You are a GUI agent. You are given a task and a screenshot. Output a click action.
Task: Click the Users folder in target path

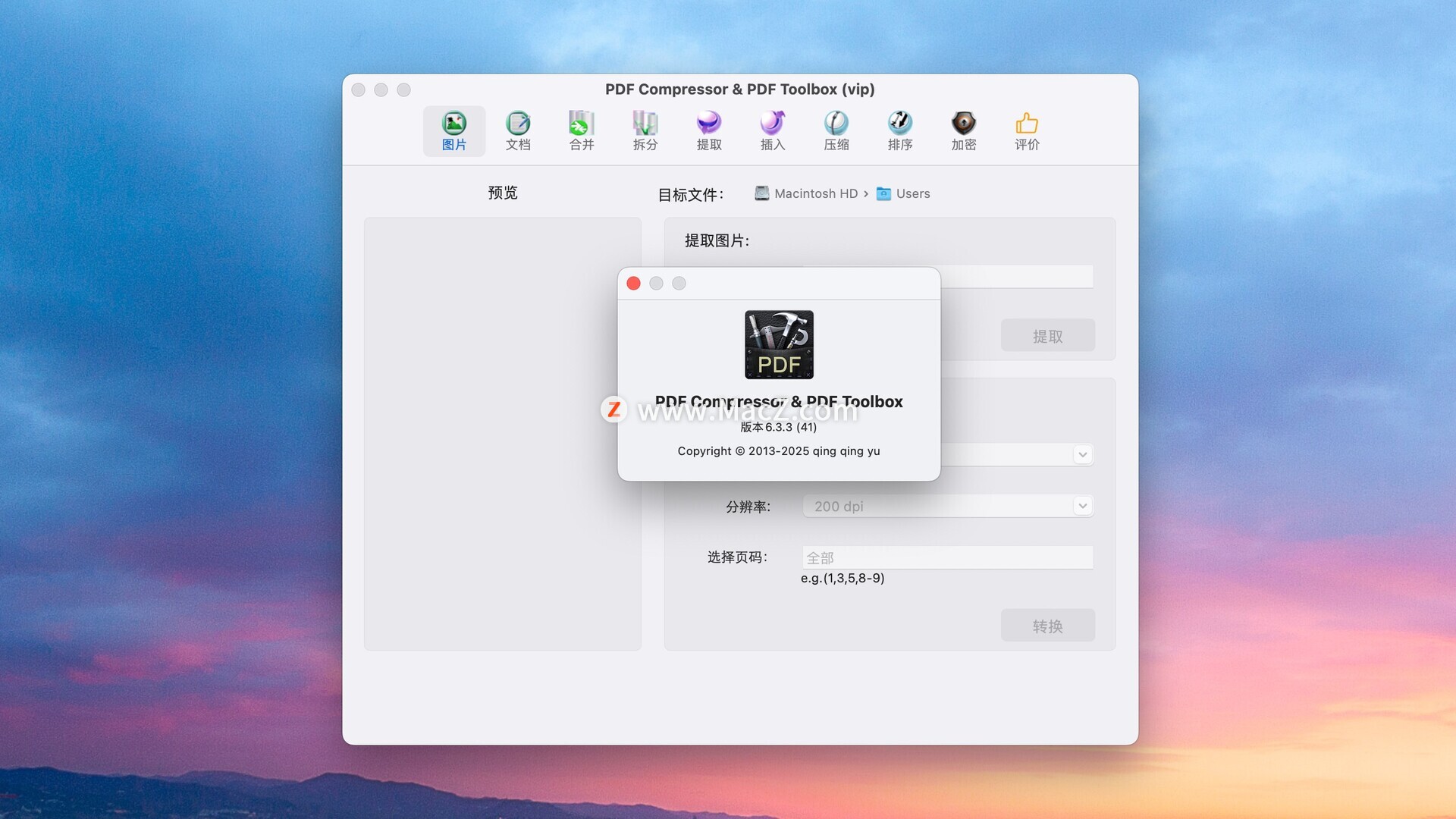point(903,193)
